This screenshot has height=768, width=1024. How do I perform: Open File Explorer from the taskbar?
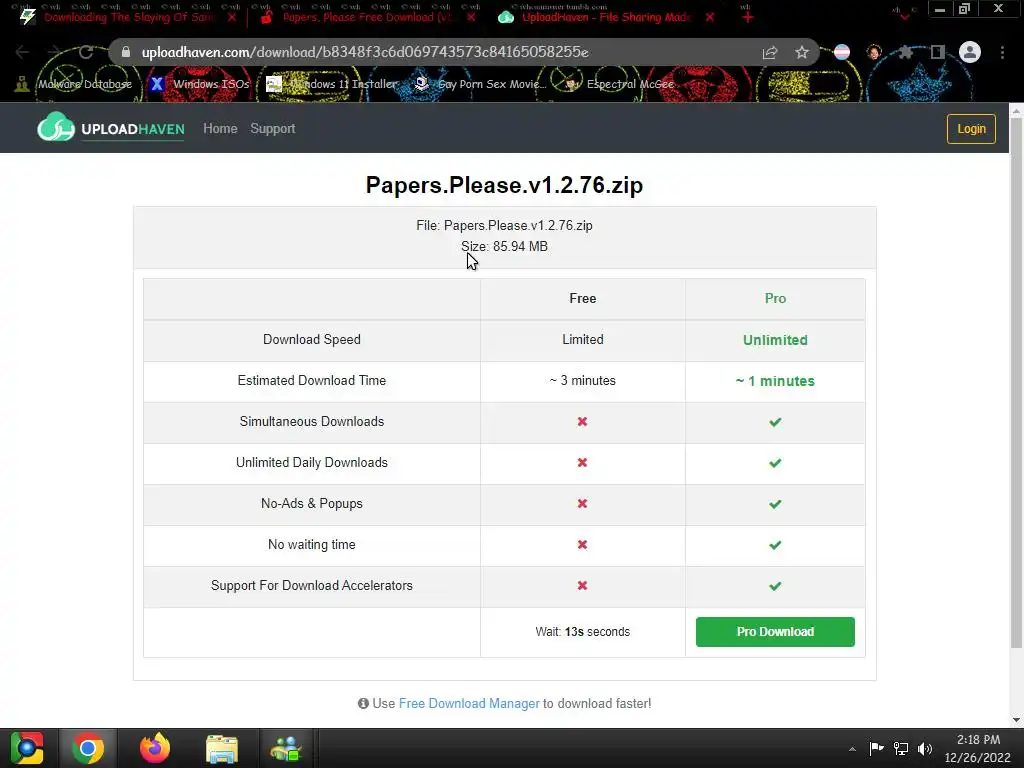[x=222, y=748]
